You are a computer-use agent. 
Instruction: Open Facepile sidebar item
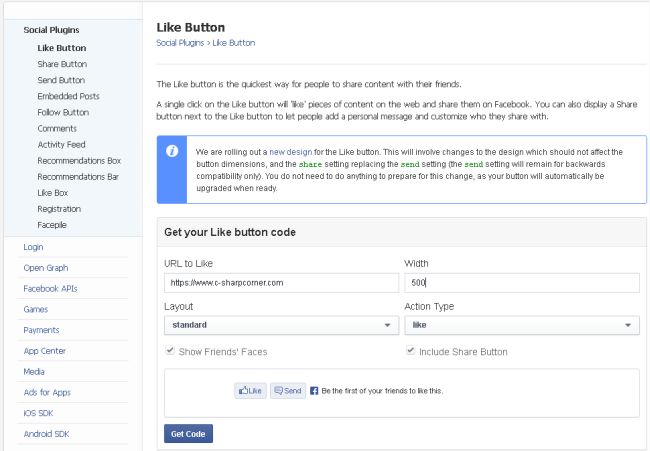click(x=52, y=225)
